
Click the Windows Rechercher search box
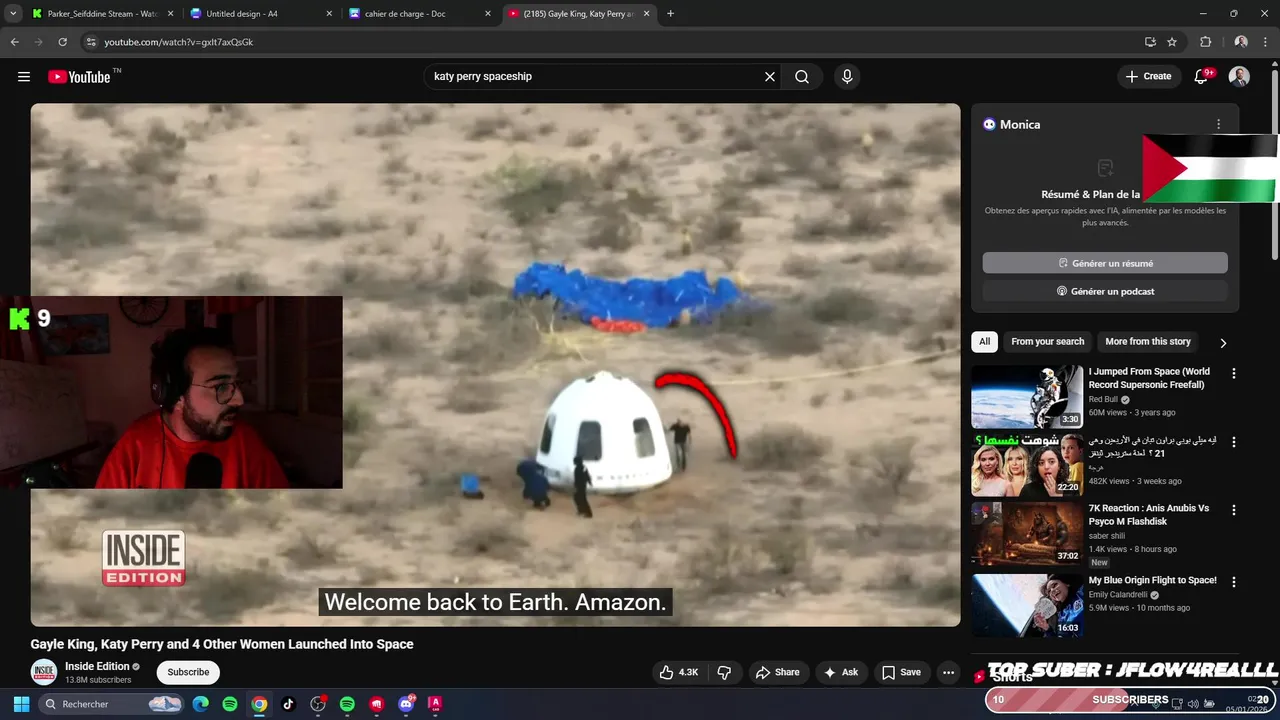(112, 704)
